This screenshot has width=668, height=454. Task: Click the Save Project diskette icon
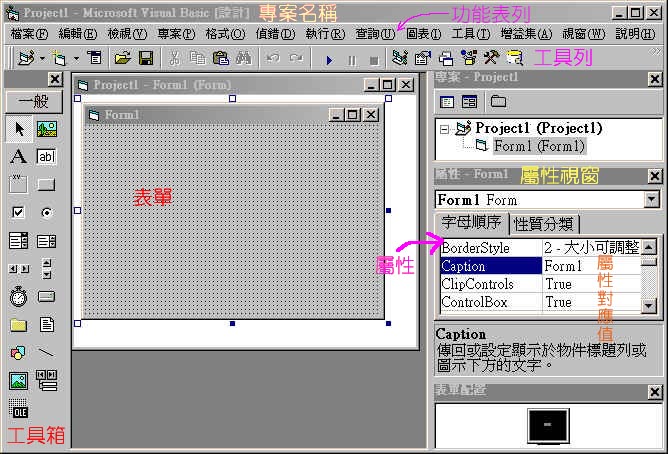coord(146,58)
